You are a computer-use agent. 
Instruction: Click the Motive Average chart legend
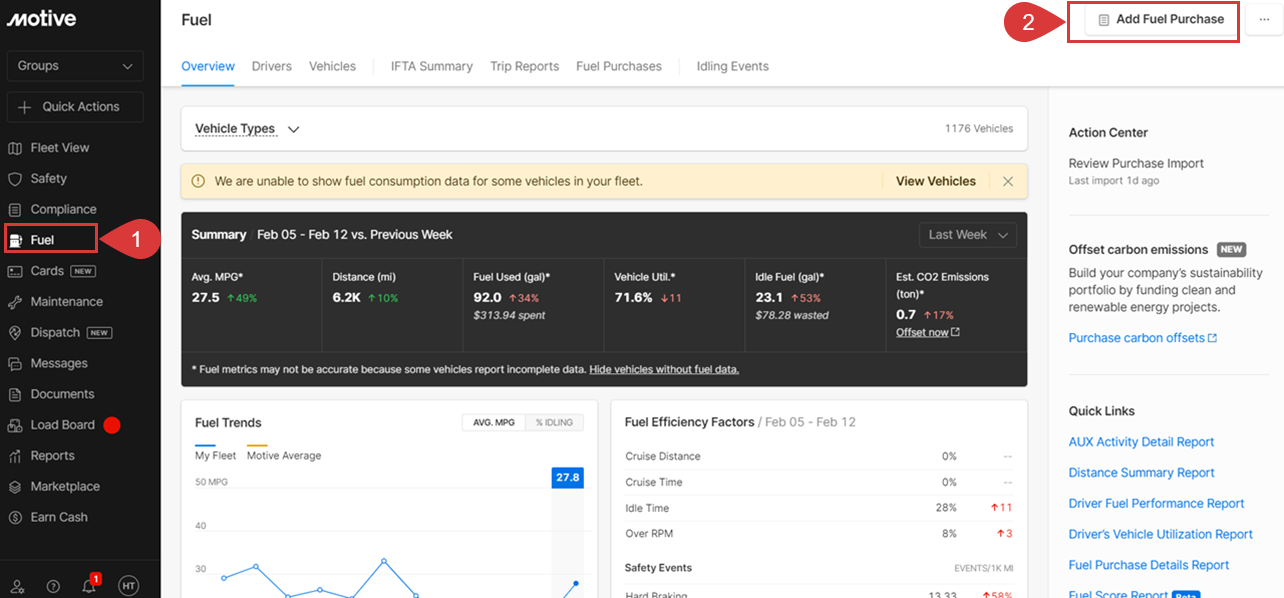(284, 455)
